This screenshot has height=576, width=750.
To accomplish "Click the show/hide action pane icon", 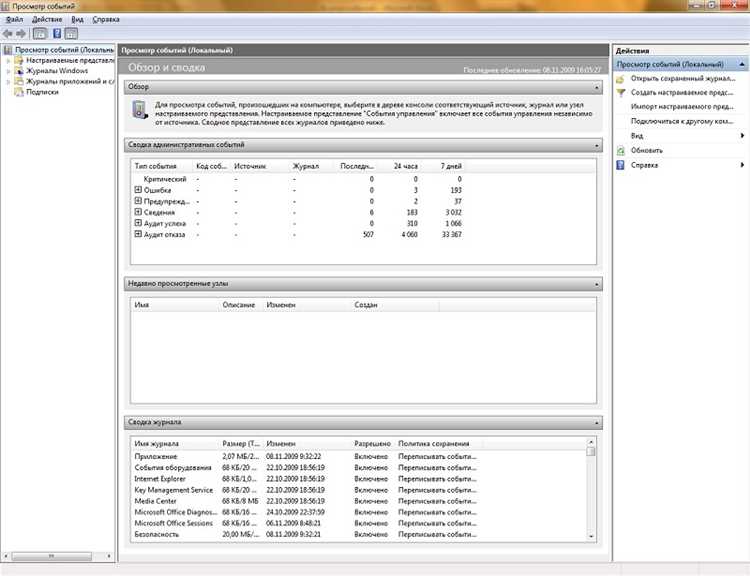I will coord(71,33).
